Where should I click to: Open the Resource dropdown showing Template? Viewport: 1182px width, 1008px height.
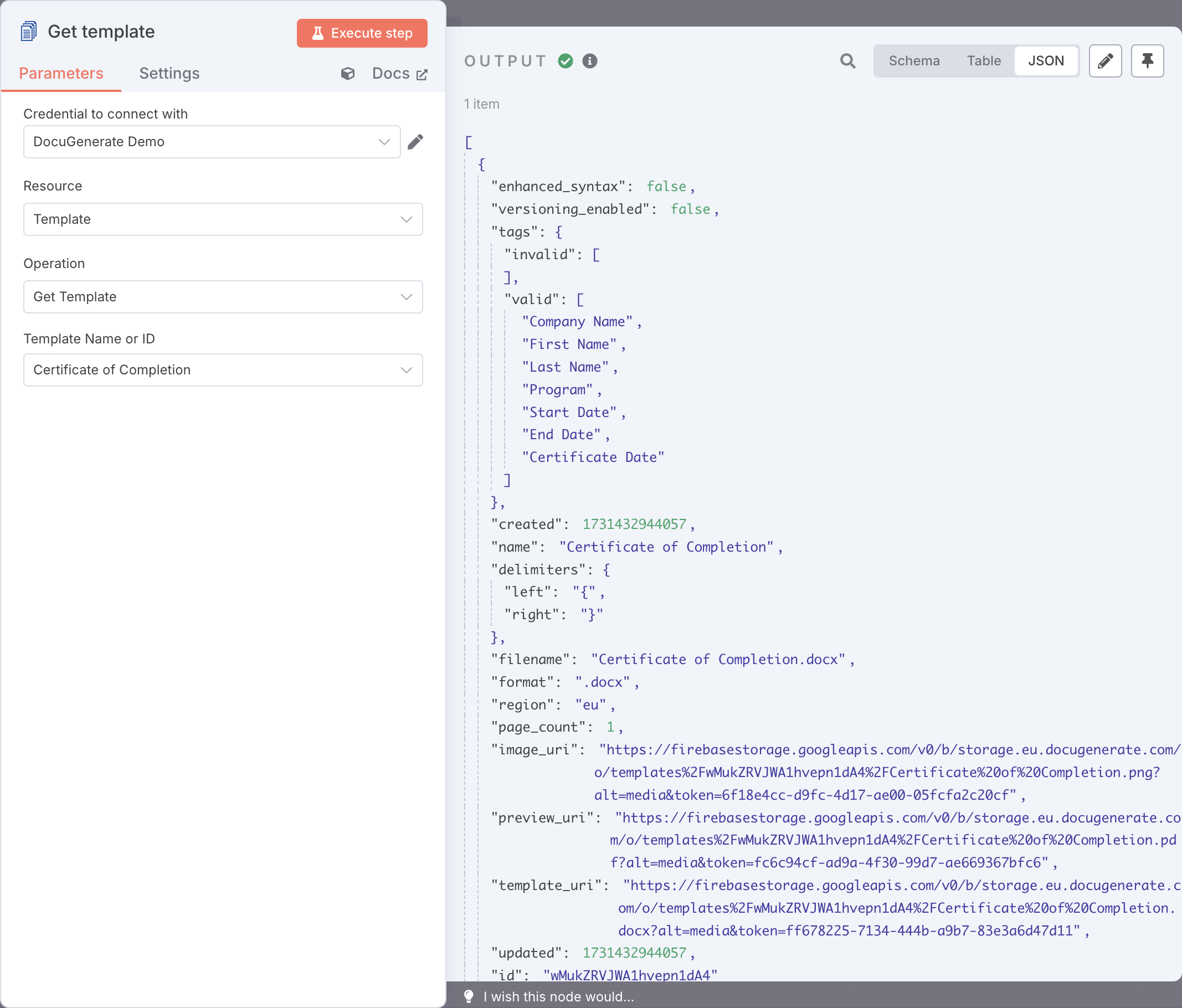(x=223, y=219)
